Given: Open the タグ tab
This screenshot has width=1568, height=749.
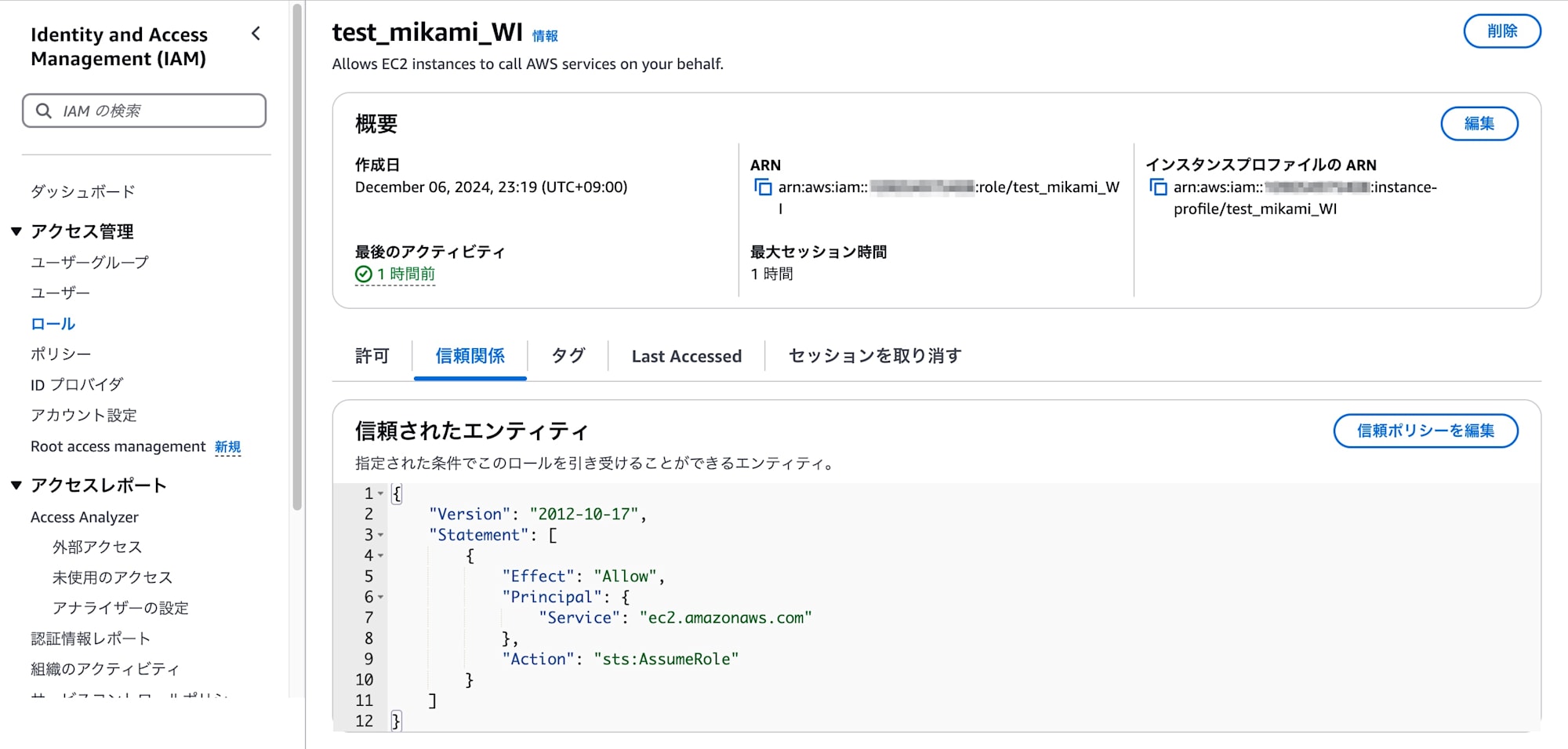Looking at the screenshot, I should [568, 356].
